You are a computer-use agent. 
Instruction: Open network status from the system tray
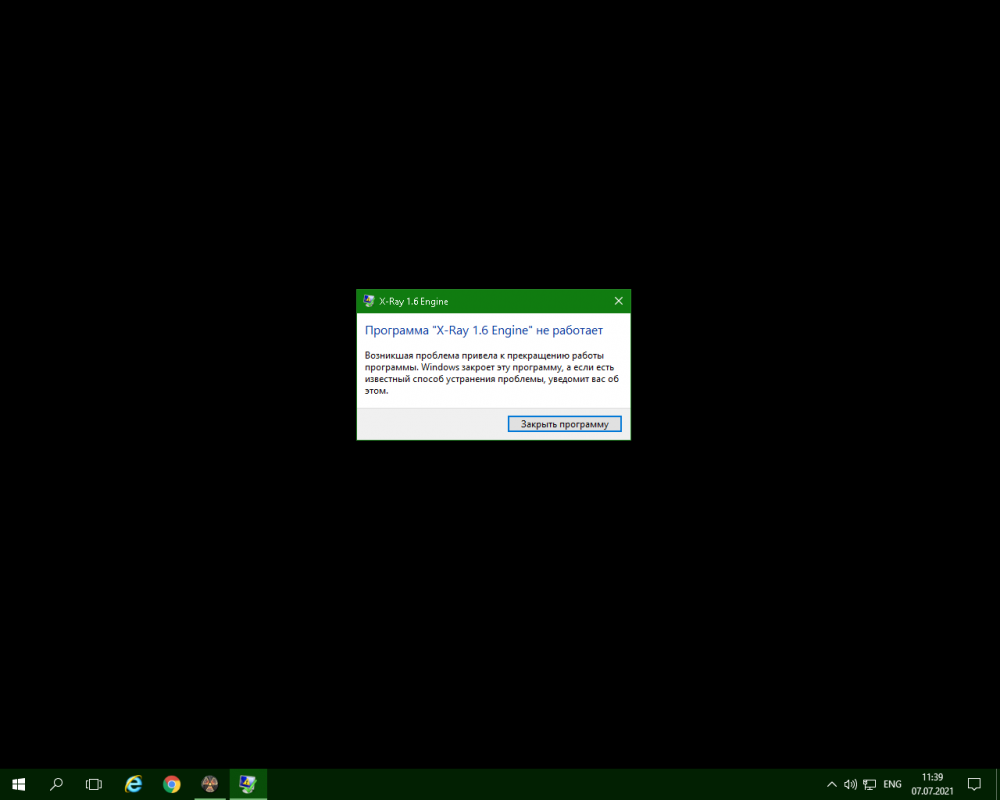point(870,784)
